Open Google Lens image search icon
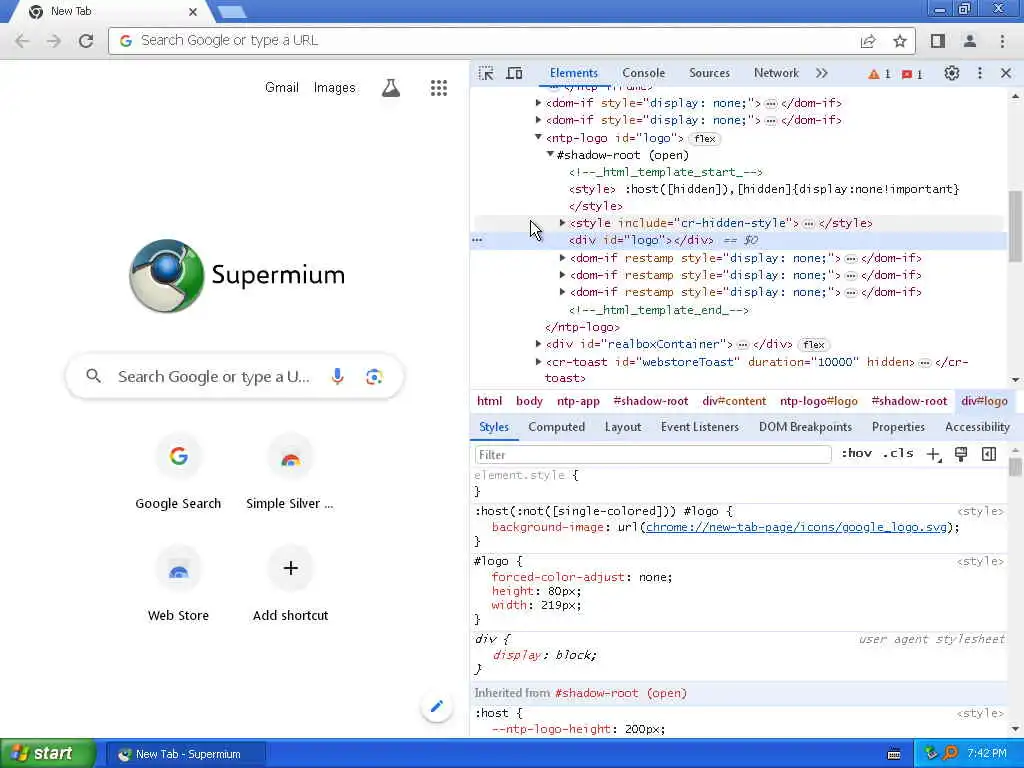This screenshot has height=768, width=1024. [374, 376]
